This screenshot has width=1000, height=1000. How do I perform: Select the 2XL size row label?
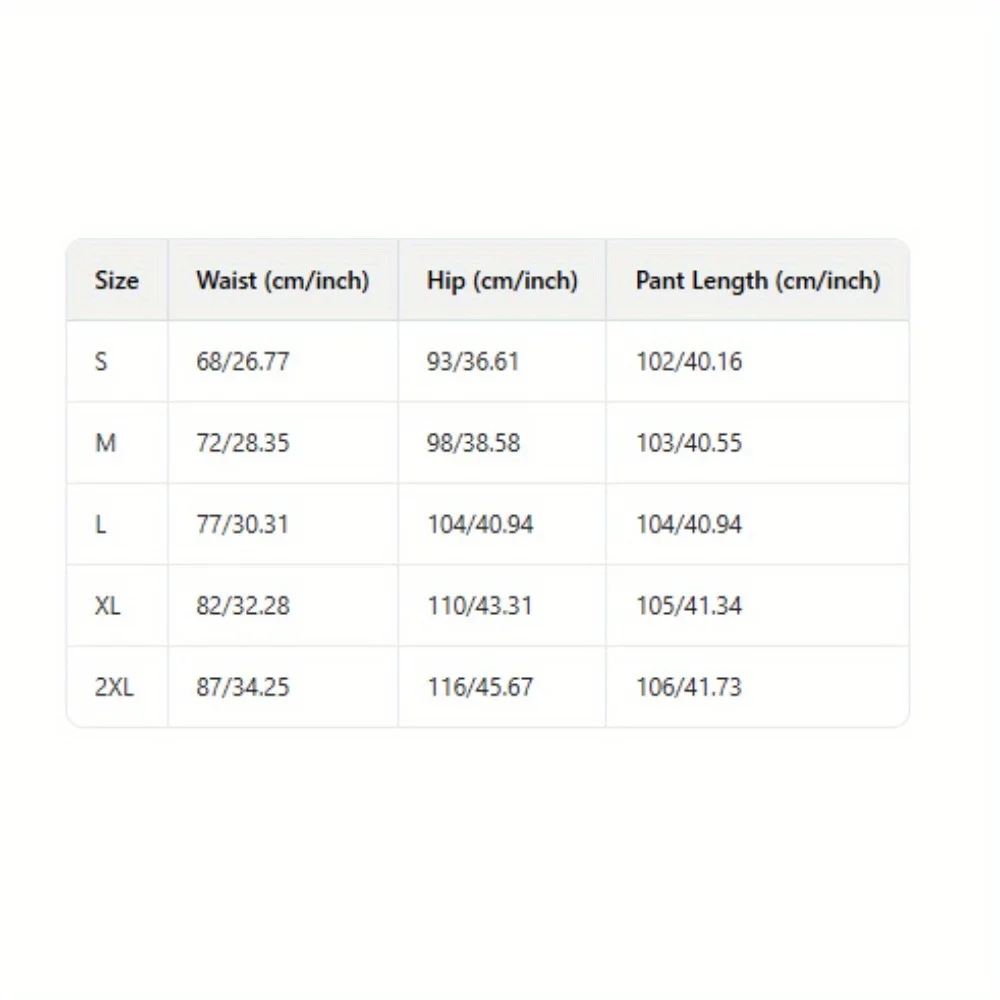tap(114, 688)
